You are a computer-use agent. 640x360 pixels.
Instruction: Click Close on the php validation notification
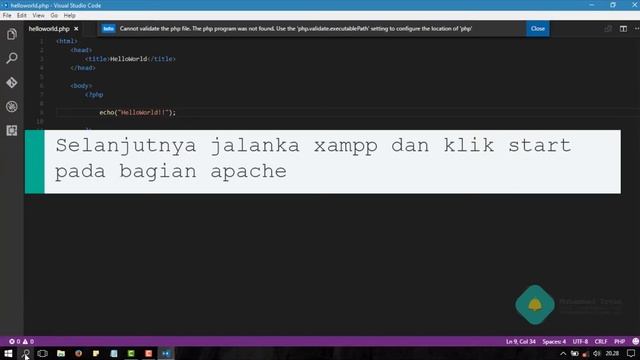pos(538,29)
